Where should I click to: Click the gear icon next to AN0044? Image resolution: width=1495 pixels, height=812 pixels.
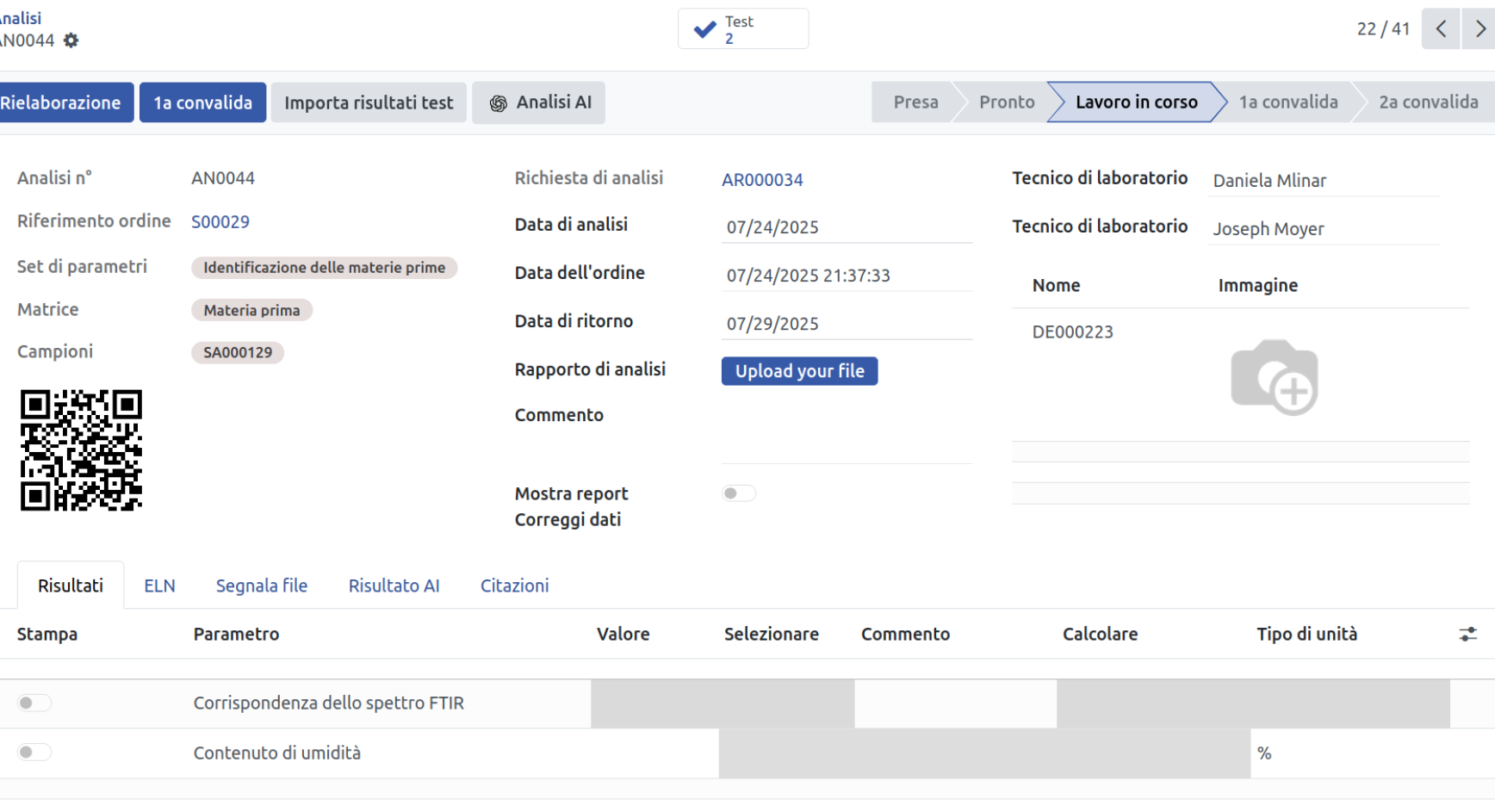71,40
